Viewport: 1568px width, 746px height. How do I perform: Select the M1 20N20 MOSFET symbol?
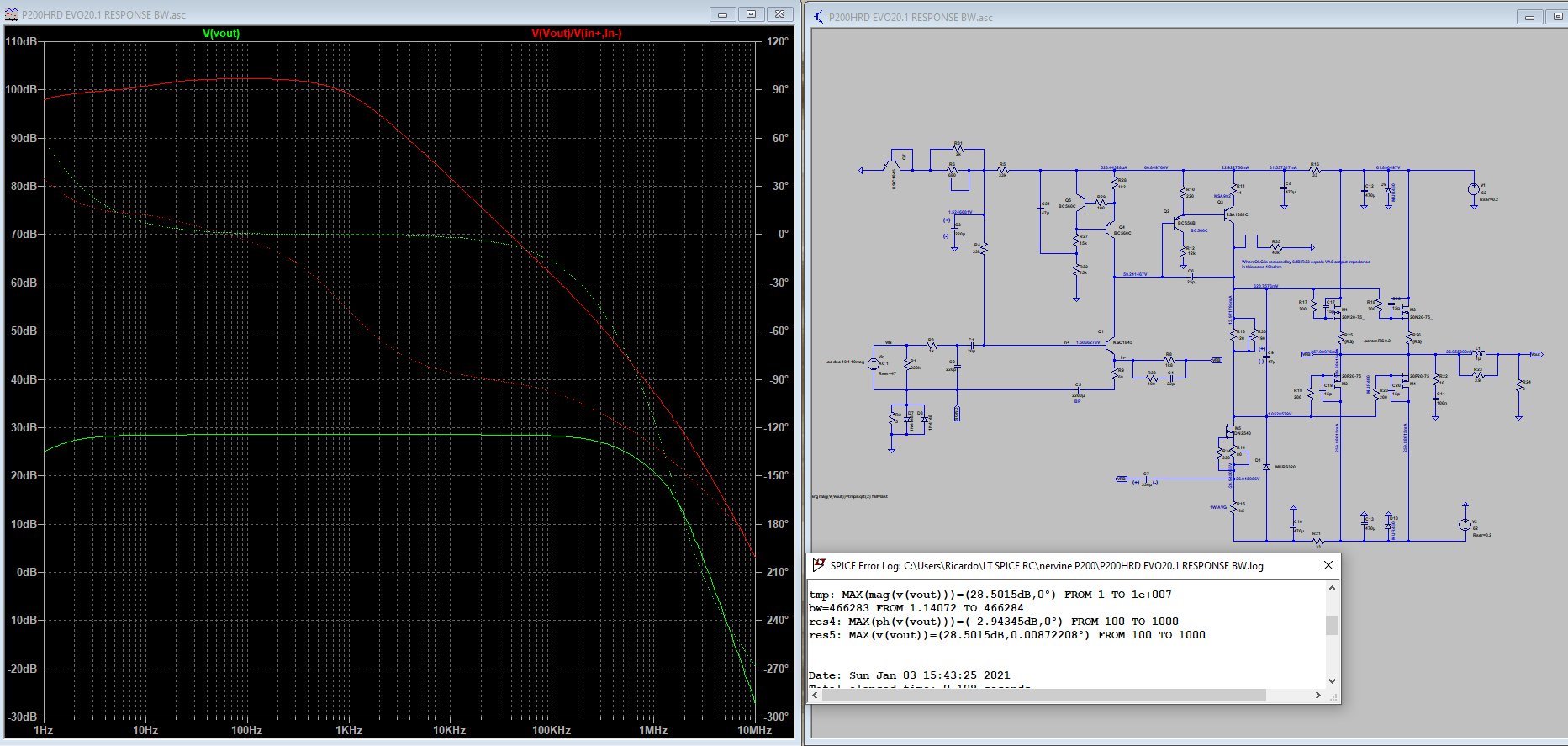(x=1336, y=311)
